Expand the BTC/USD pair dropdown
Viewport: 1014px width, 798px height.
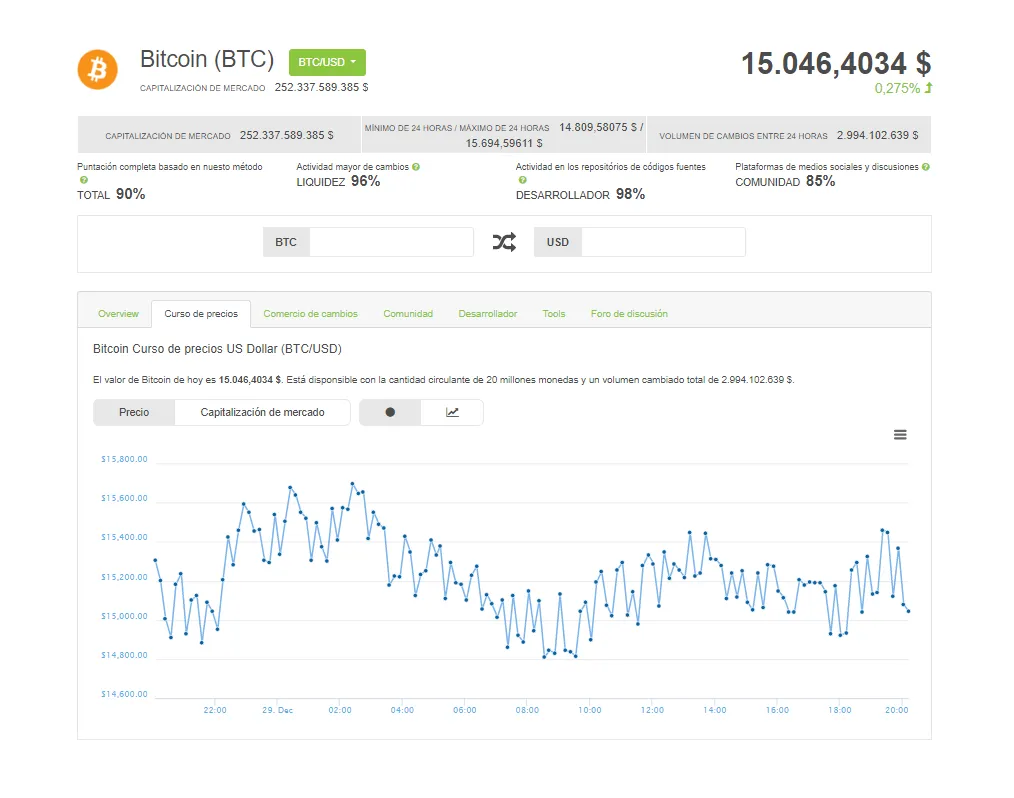pos(327,62)
